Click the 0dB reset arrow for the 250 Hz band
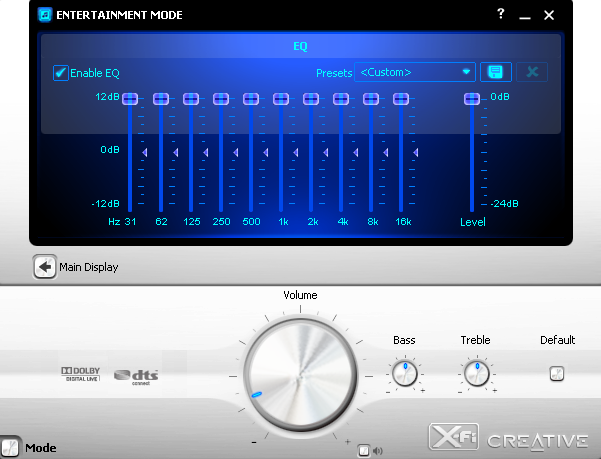 236,152
